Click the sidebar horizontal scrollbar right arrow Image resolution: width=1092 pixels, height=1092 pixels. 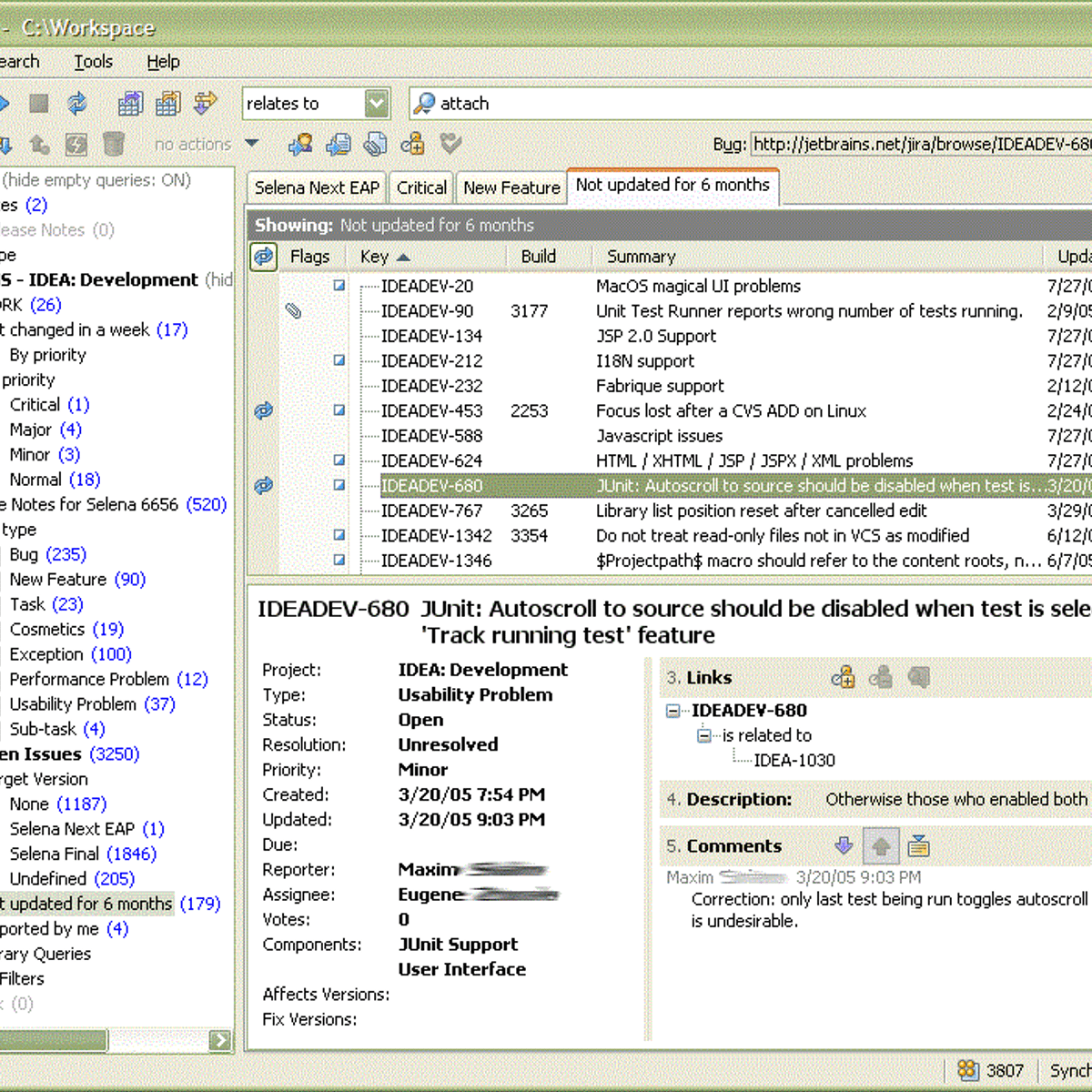point(220,1040)
